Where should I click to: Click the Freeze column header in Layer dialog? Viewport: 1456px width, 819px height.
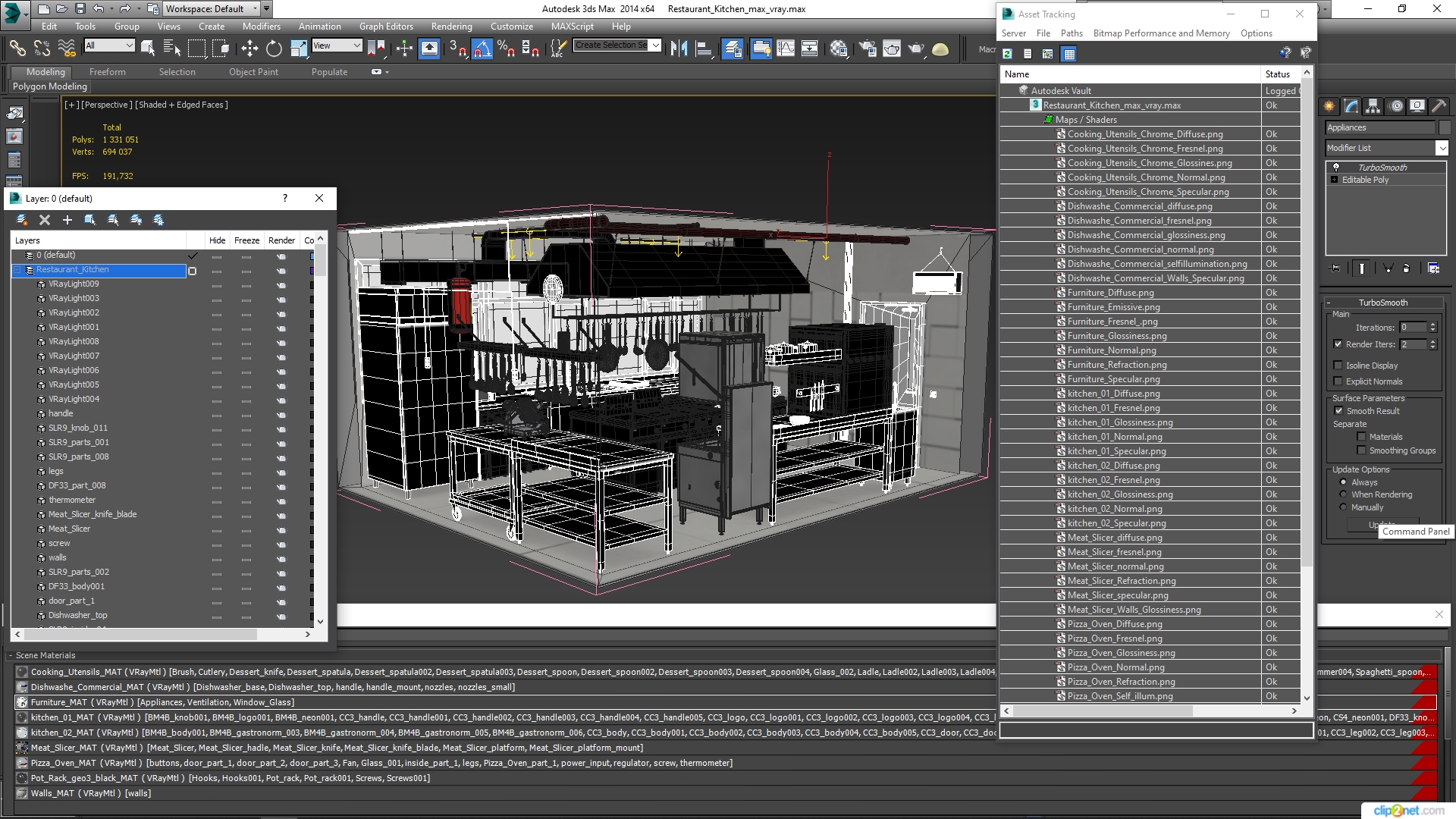[247, 240]
